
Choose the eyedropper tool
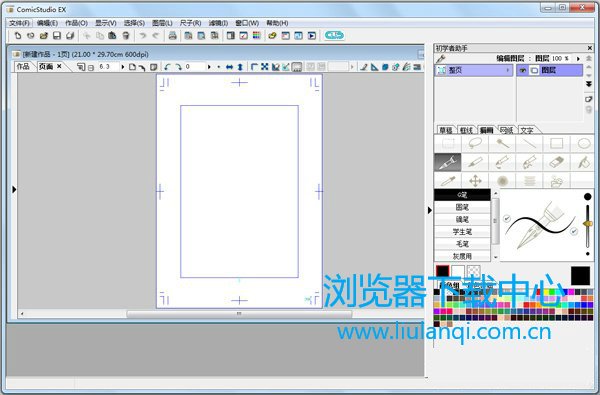click(x=448, y=181)
